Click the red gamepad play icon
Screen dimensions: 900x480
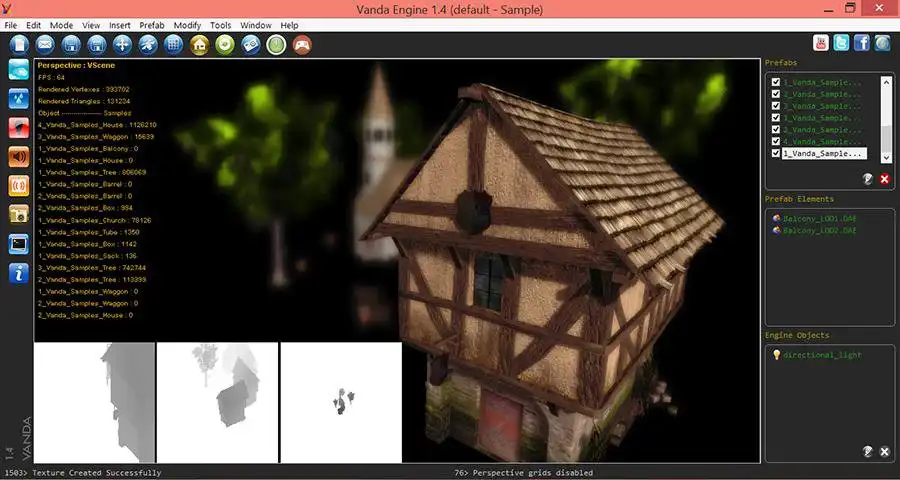coord(302,44)
